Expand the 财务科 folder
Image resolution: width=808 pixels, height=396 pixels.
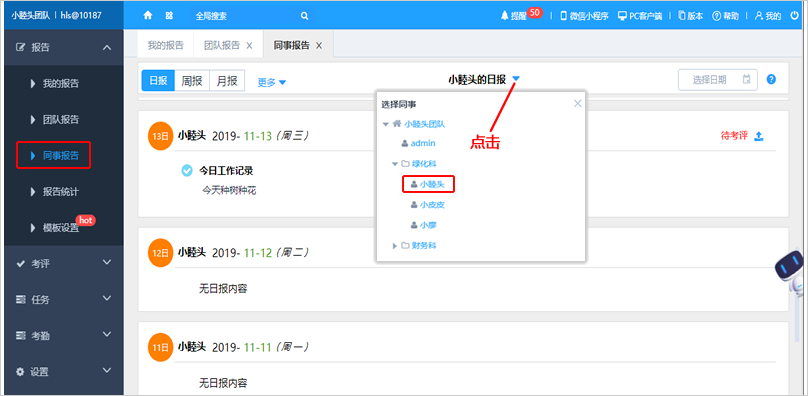click(x=395, y=246)
